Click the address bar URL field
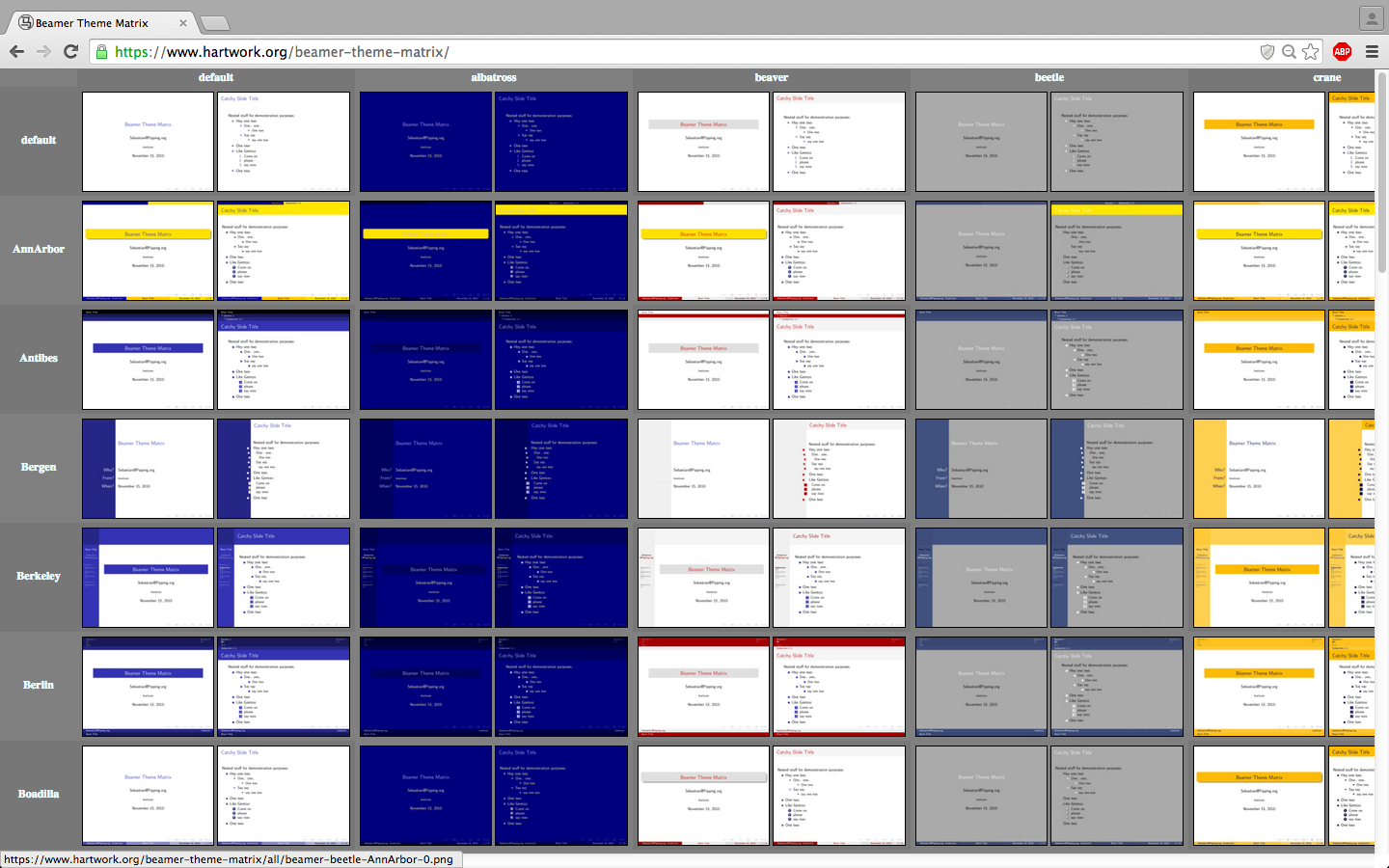Viewport: 1389px width, 868px height. coord(675,52)
